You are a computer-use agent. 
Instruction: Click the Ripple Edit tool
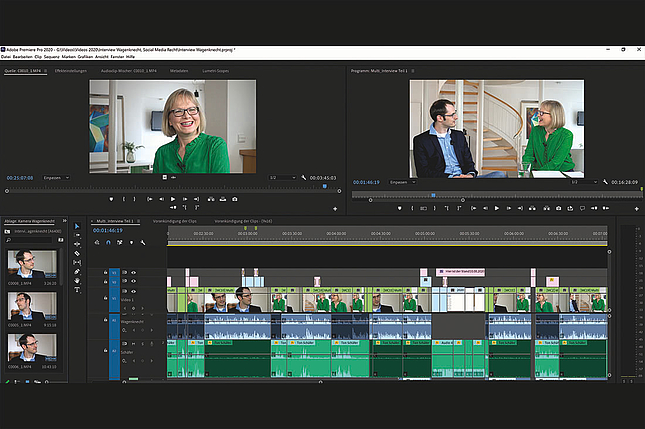click(x=77, y=244)
